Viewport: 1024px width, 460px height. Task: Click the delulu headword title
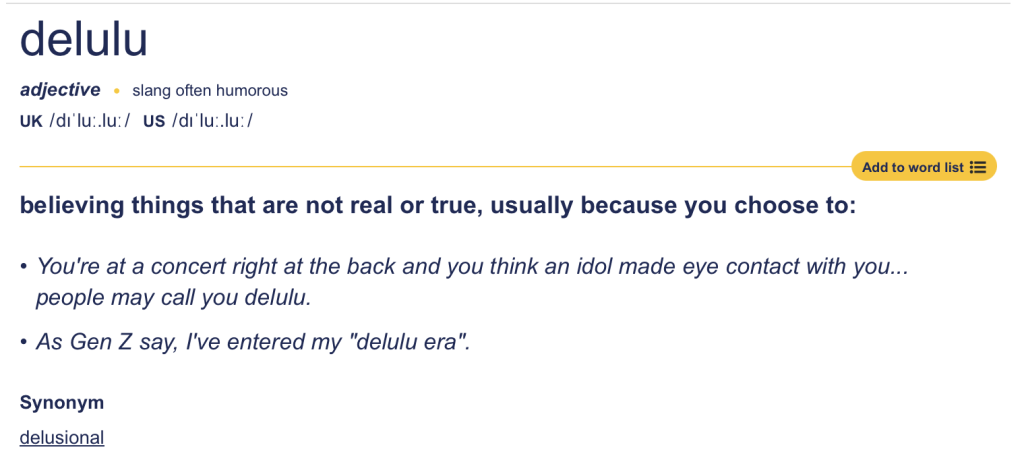pyautogui.click(x=84, y=39)
